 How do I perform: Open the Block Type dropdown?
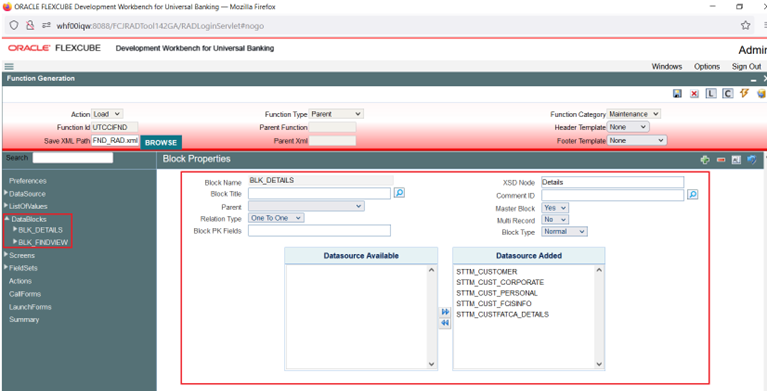(x=564, y=231)
